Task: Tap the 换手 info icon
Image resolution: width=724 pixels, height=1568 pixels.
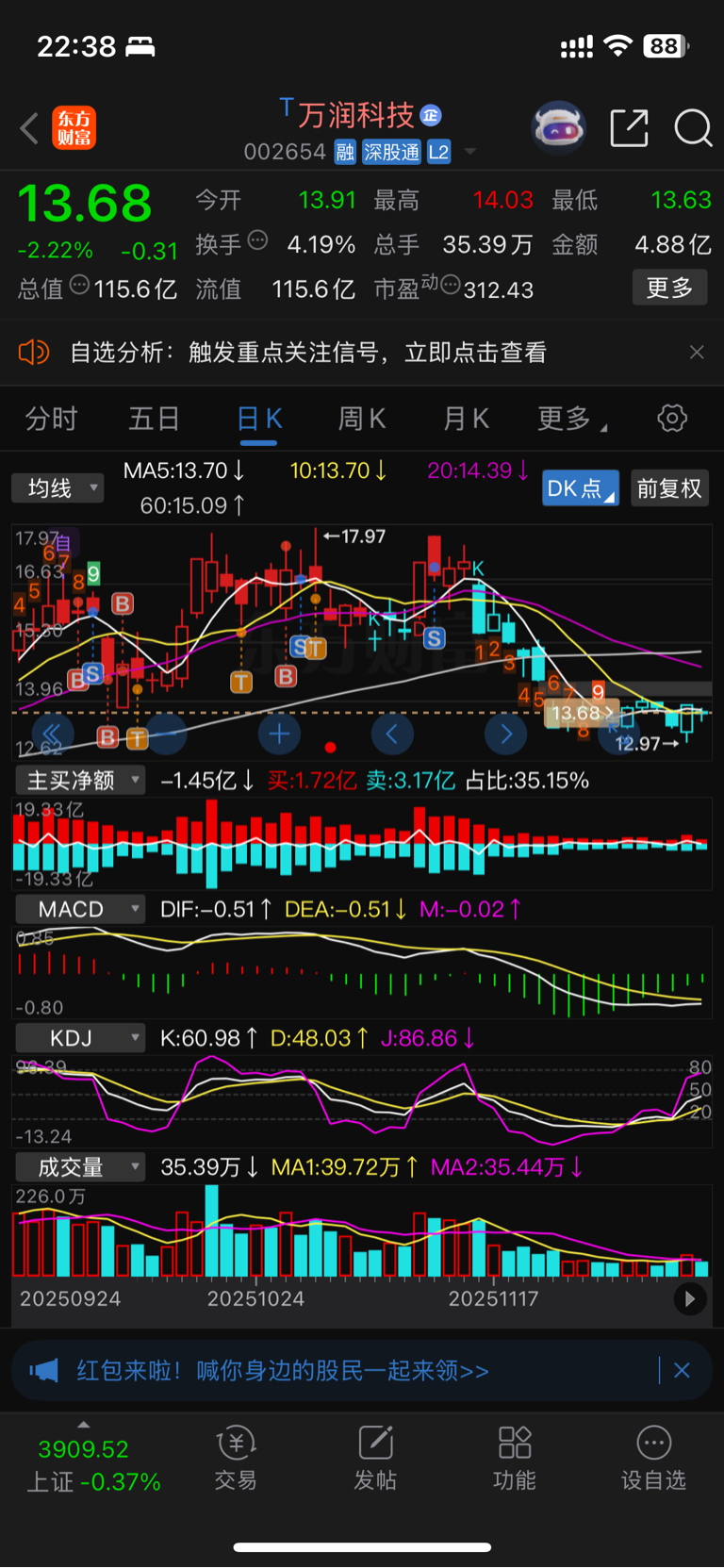Action: pyautogui.click(x=257, y=240)
